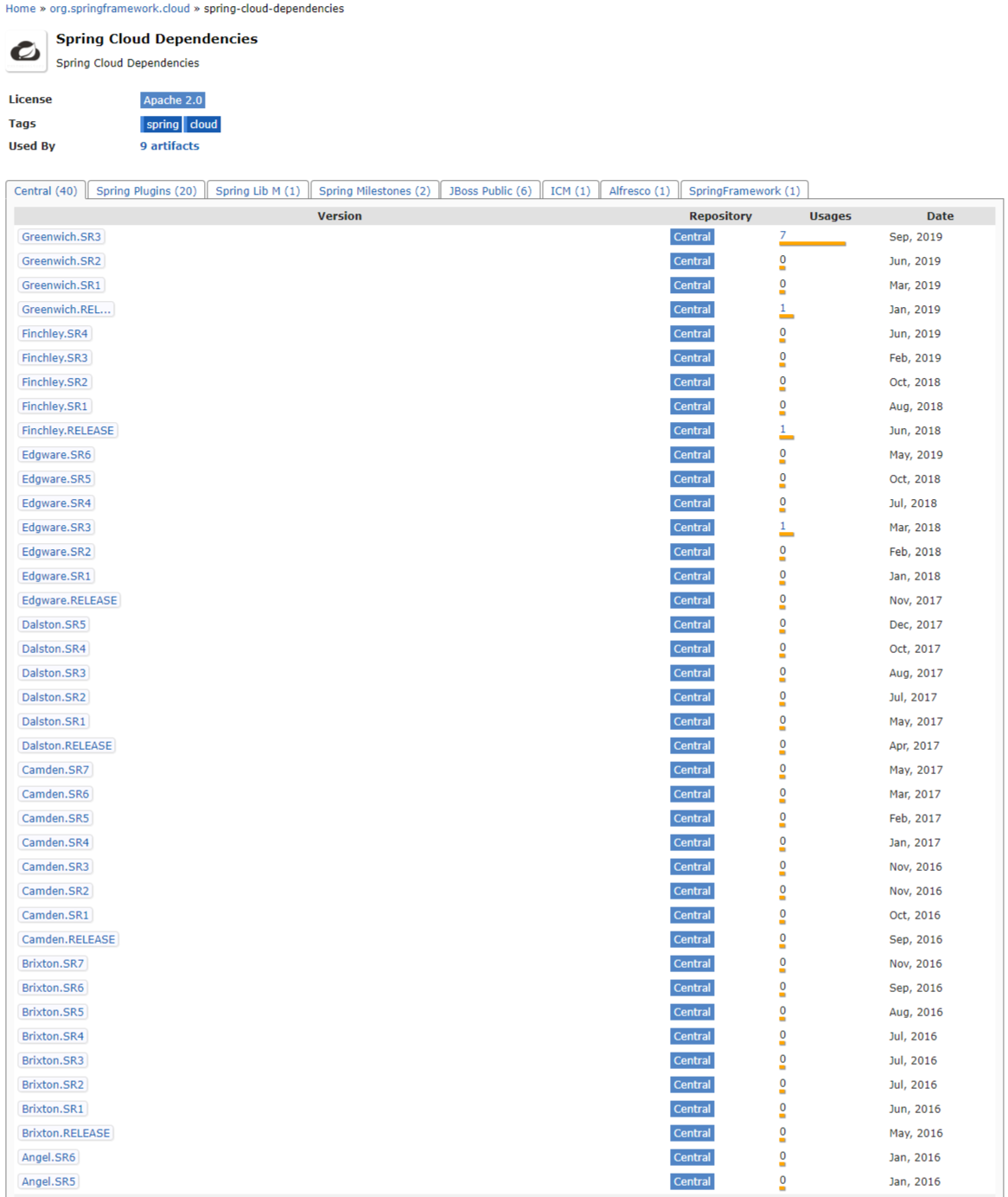Open version Finchley.SR3

coord(54,358)
